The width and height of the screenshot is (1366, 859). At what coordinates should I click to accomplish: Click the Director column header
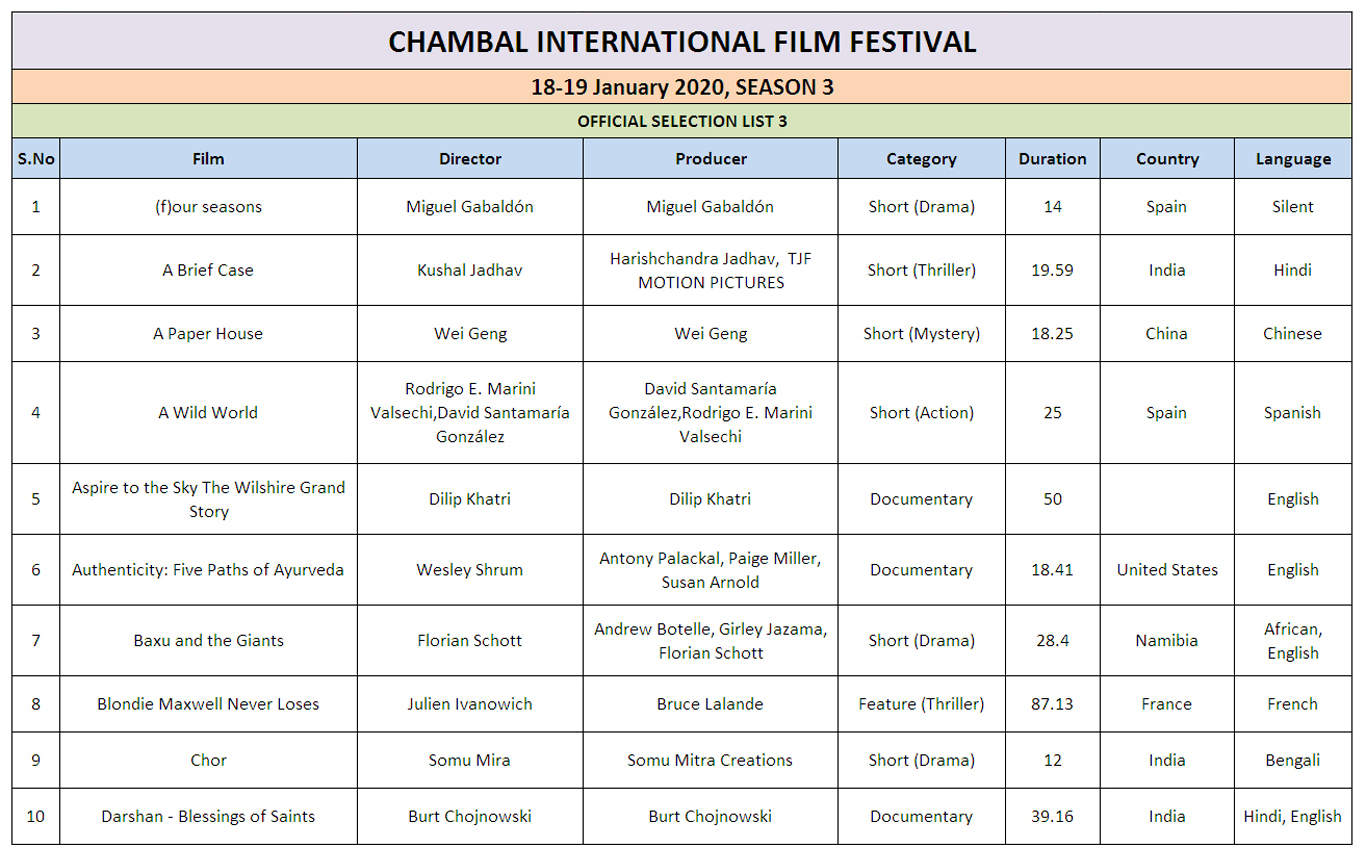click(x=470, y=158)
